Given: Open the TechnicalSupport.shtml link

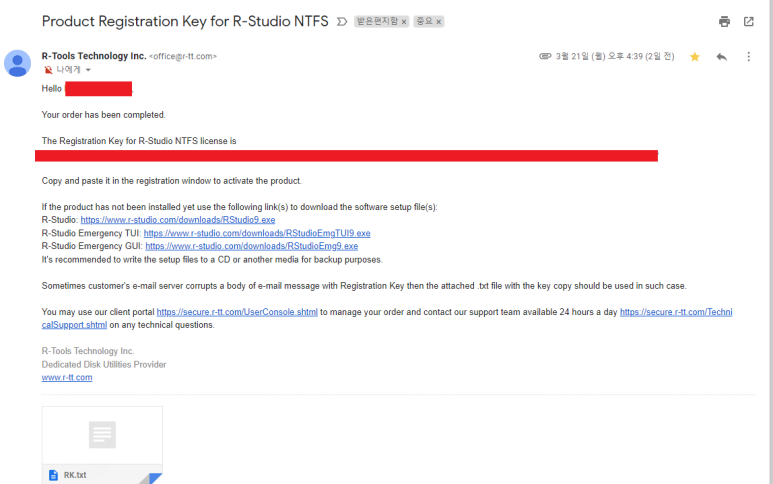Looking at the screenshot, I should pyautogui.click(x=676, y=312).
